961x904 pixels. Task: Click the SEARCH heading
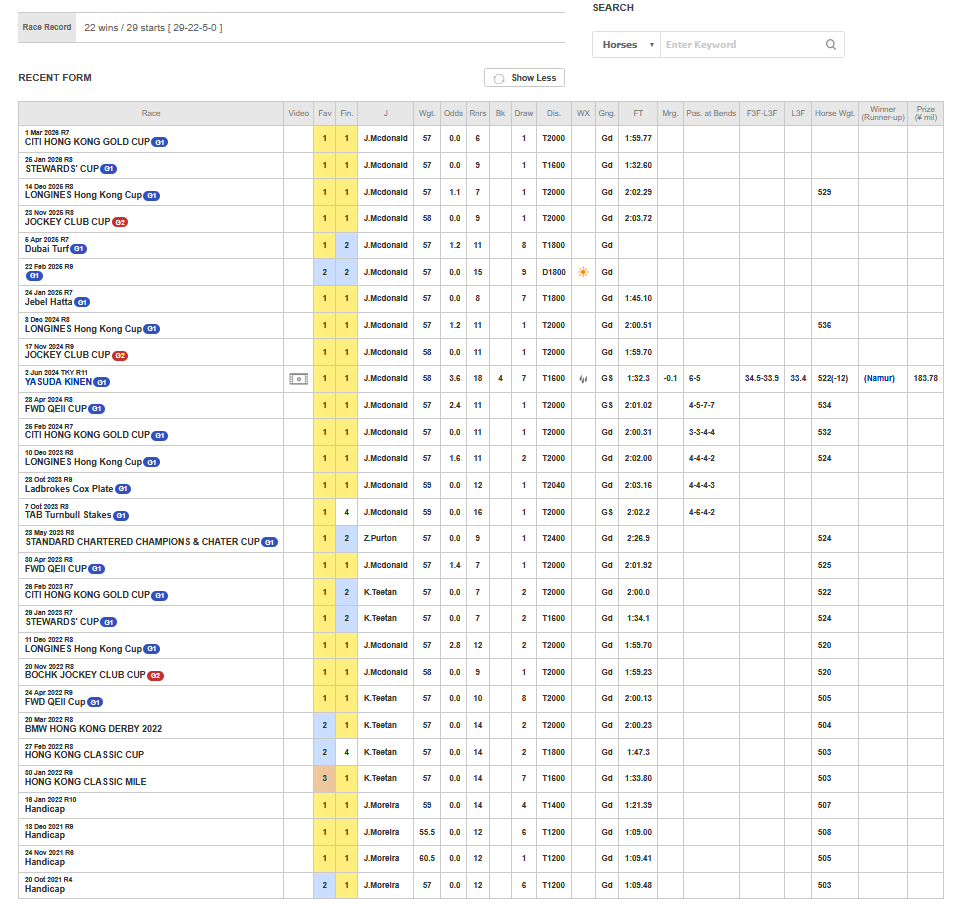(613, 8)
